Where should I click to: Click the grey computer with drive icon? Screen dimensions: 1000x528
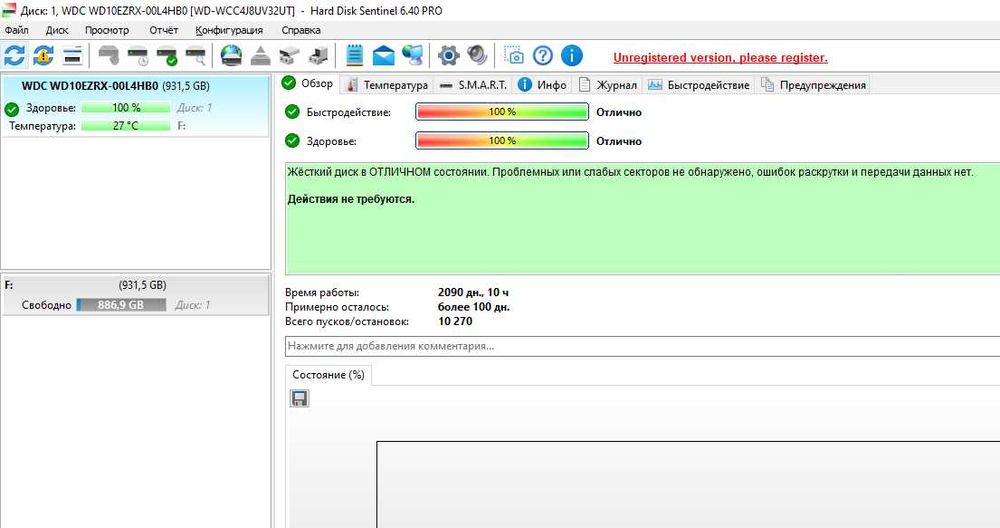(318, 56)
